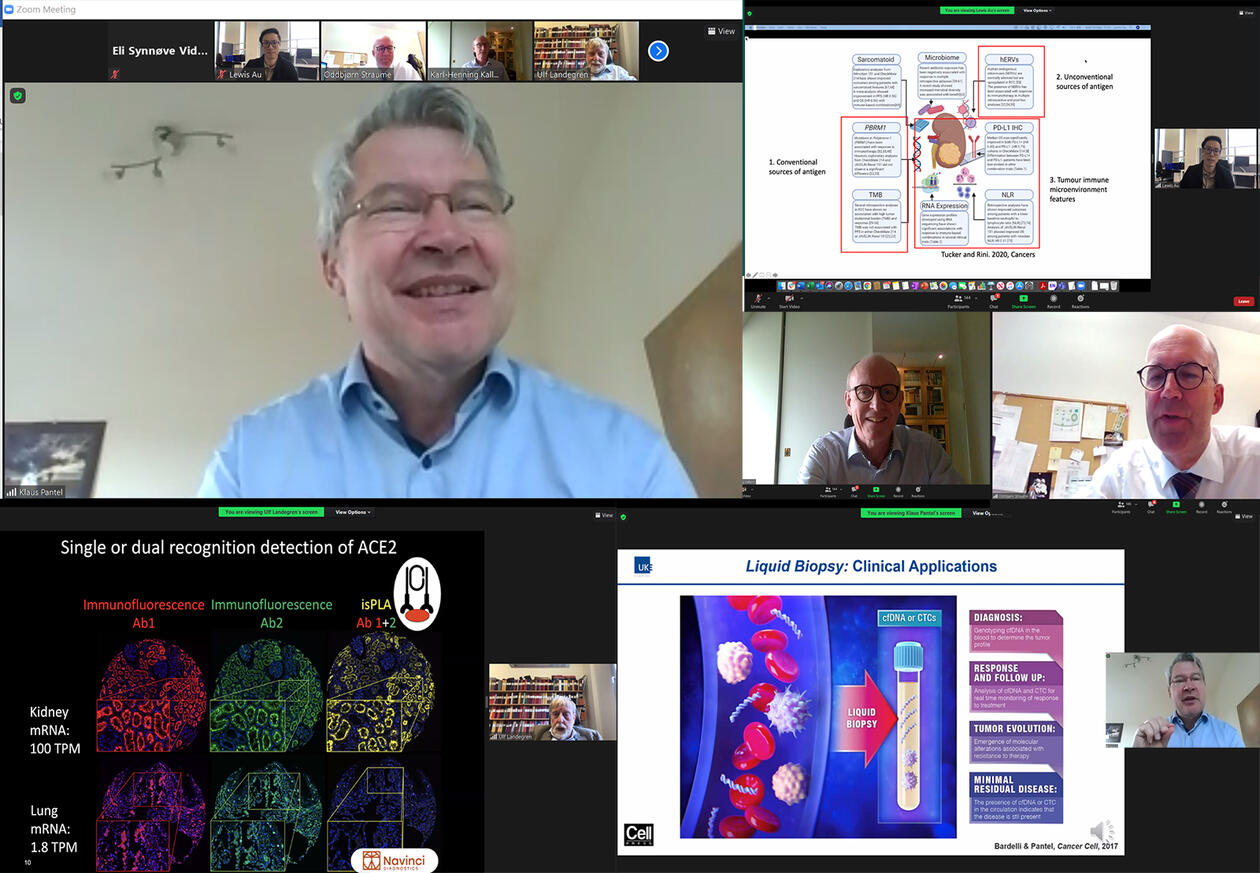Expand View Options above Lewis Au's shared screen
Screen dimensions: 1260x873
coord(1036,10)
